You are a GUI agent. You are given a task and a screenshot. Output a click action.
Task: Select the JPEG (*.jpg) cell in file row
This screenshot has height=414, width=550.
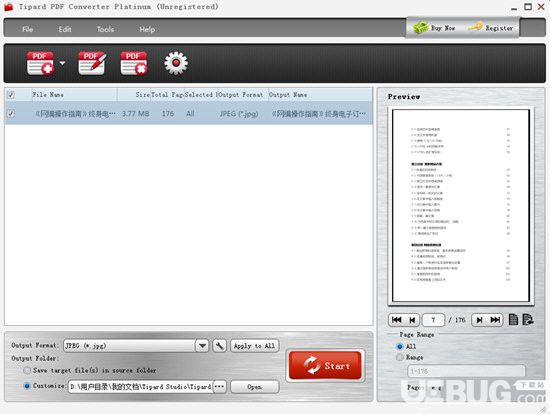click(x=239, y=114)
